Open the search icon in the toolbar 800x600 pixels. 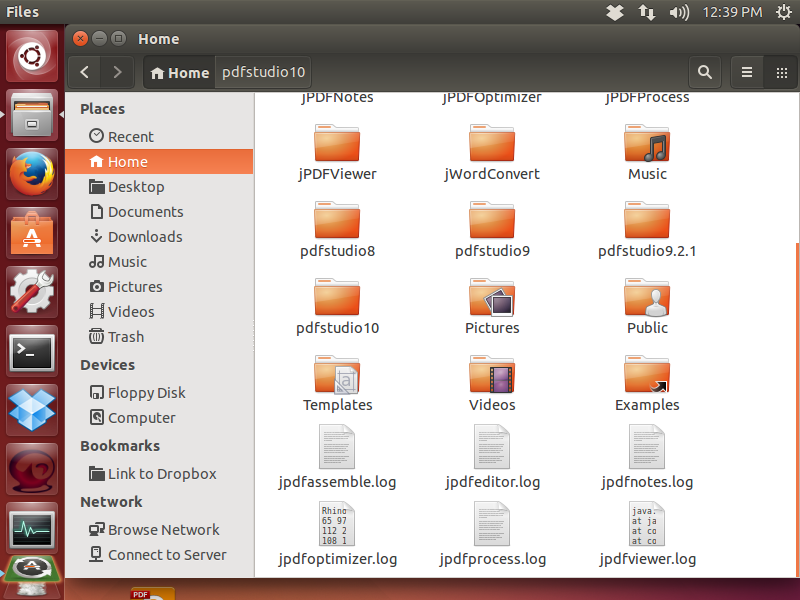(x=705, y=72)
